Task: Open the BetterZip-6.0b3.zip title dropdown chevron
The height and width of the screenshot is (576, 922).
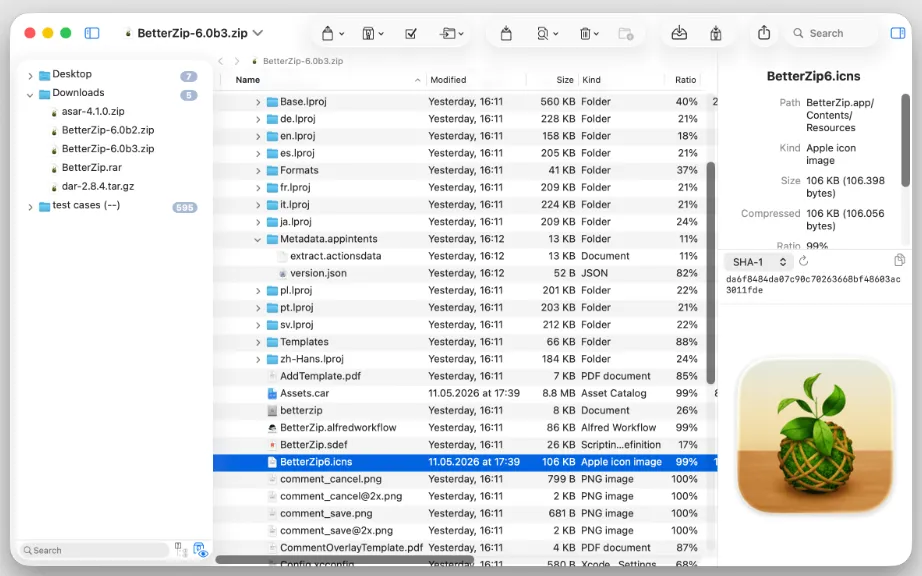Action: 258,33
